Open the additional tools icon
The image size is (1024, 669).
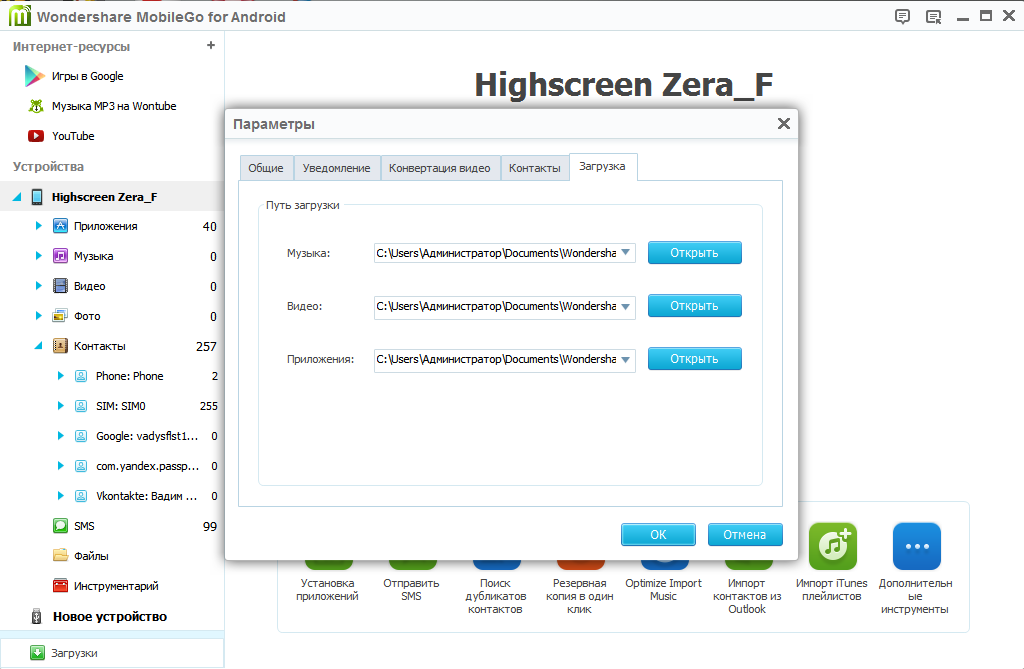[x=916, y=546]
